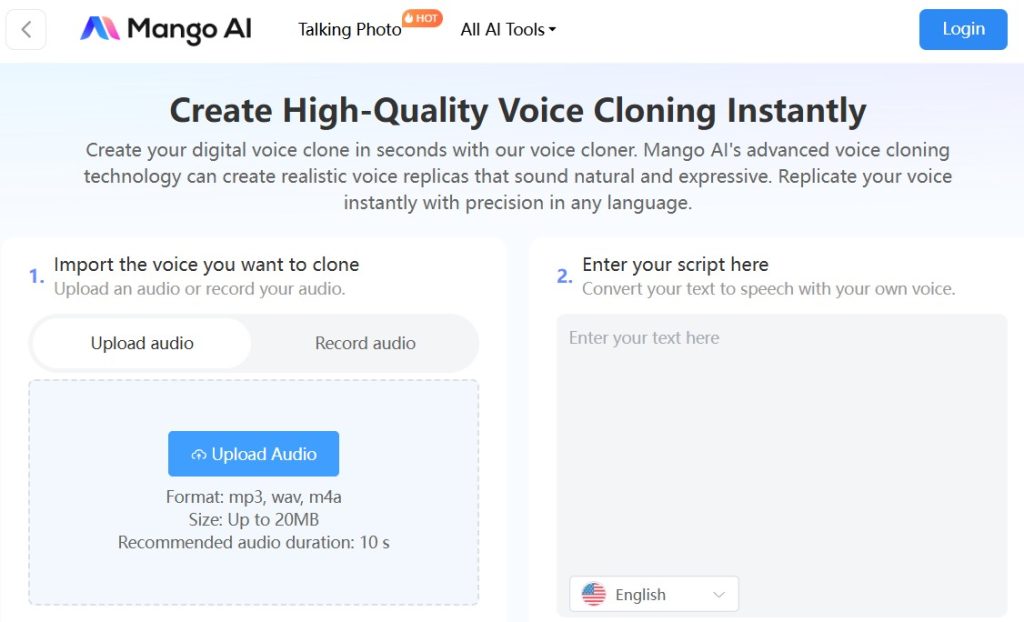The height and width of the screenshot is (622, 1024).
Task: Click the recommended audio duration text
Action: pyautogui.click(x=253, y=542)
